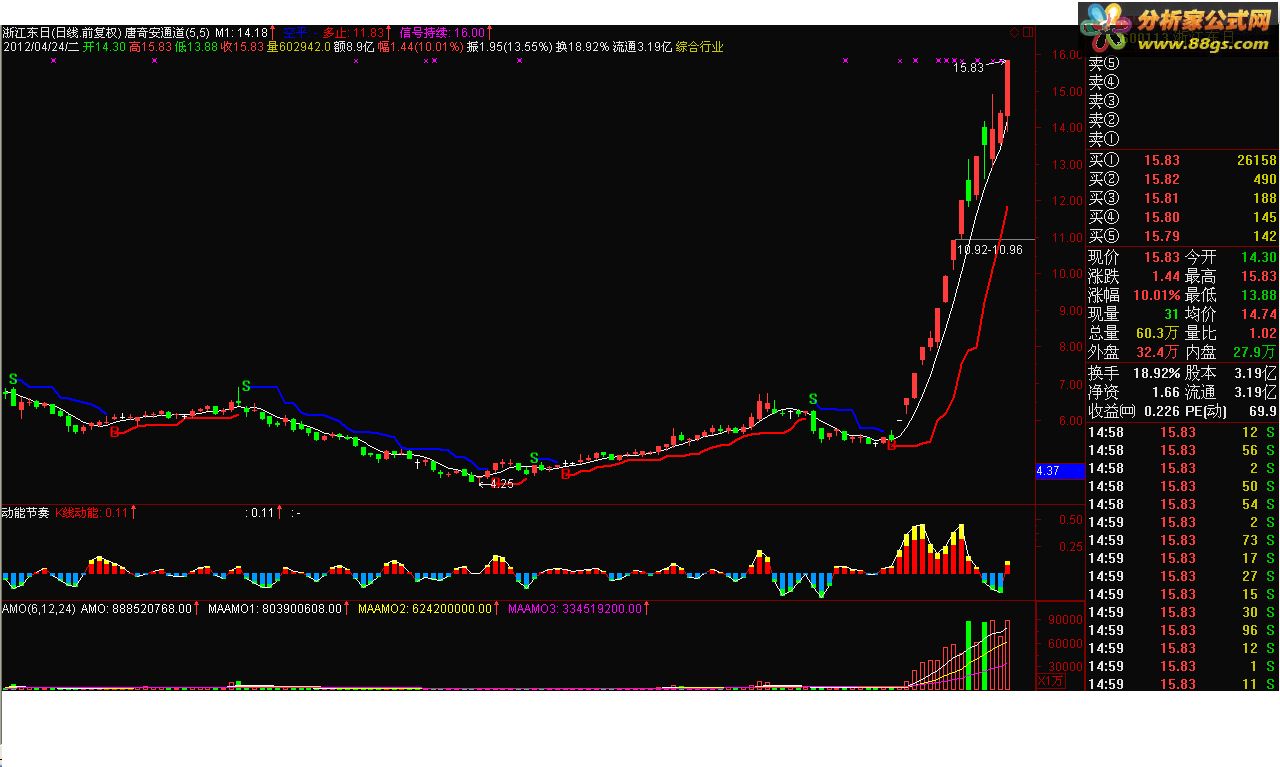
Task: Select the 买④ bid price 15.80
Action: point(1160,217)
